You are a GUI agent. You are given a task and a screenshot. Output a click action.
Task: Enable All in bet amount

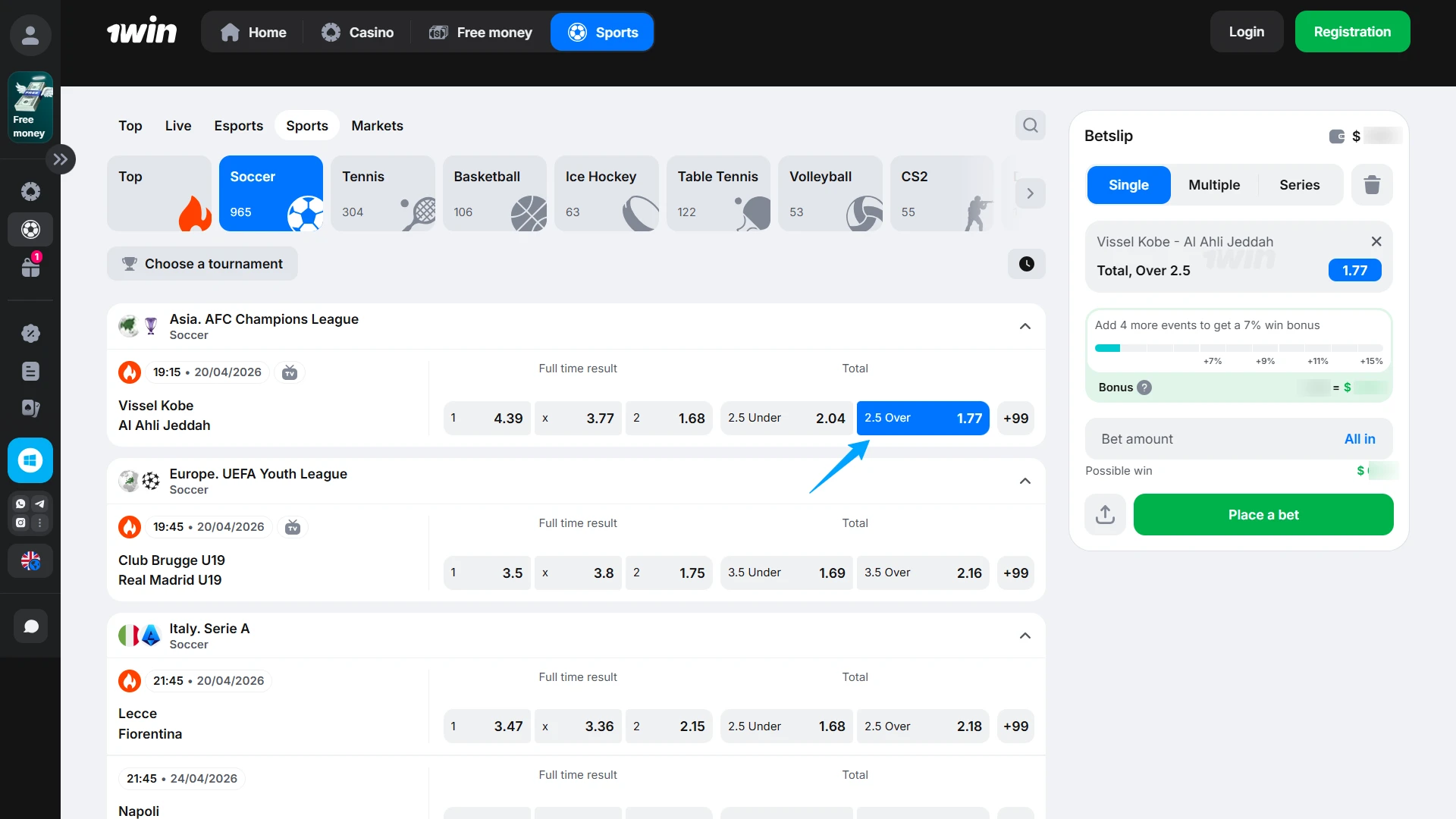coord(1360,438)
